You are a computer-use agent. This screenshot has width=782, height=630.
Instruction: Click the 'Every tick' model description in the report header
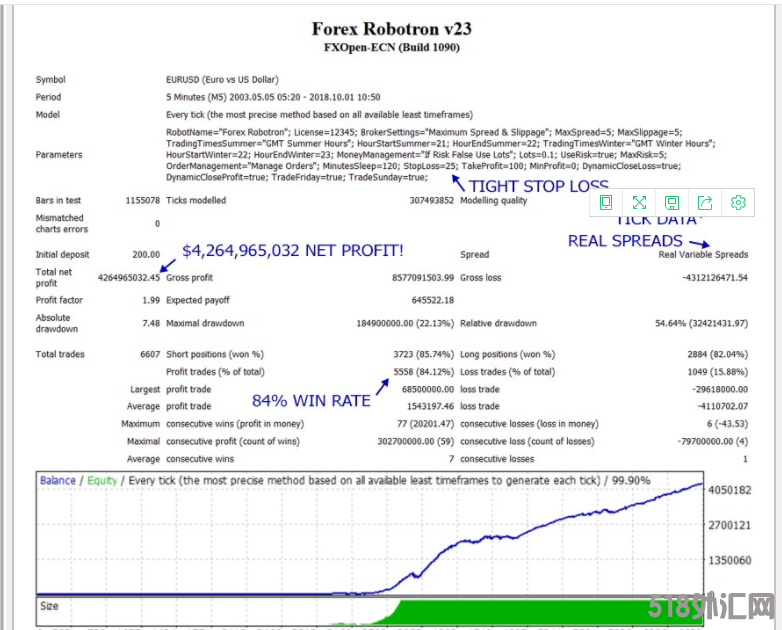click(x=319, y=115)
